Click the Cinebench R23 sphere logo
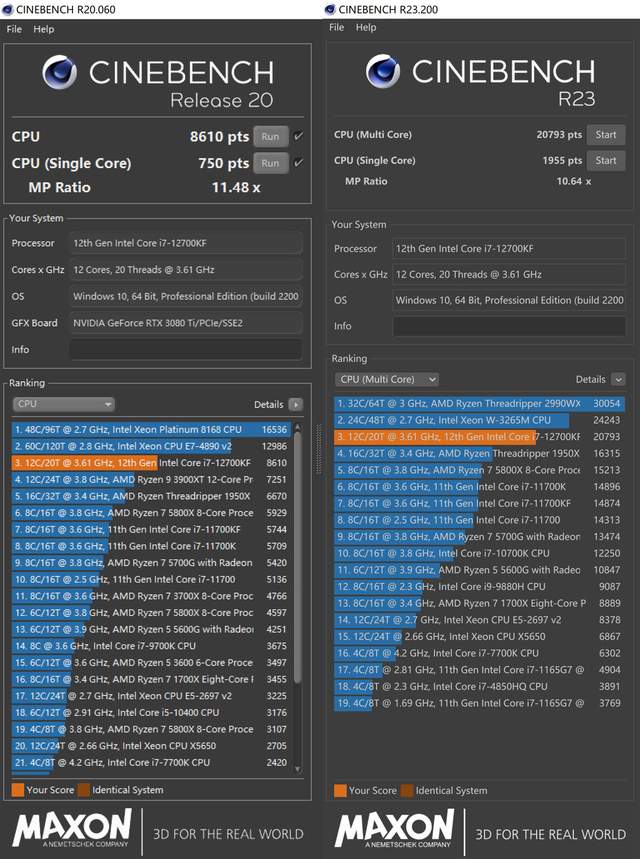The width and height of the screenshot is (640, 859). pos(383,72)
